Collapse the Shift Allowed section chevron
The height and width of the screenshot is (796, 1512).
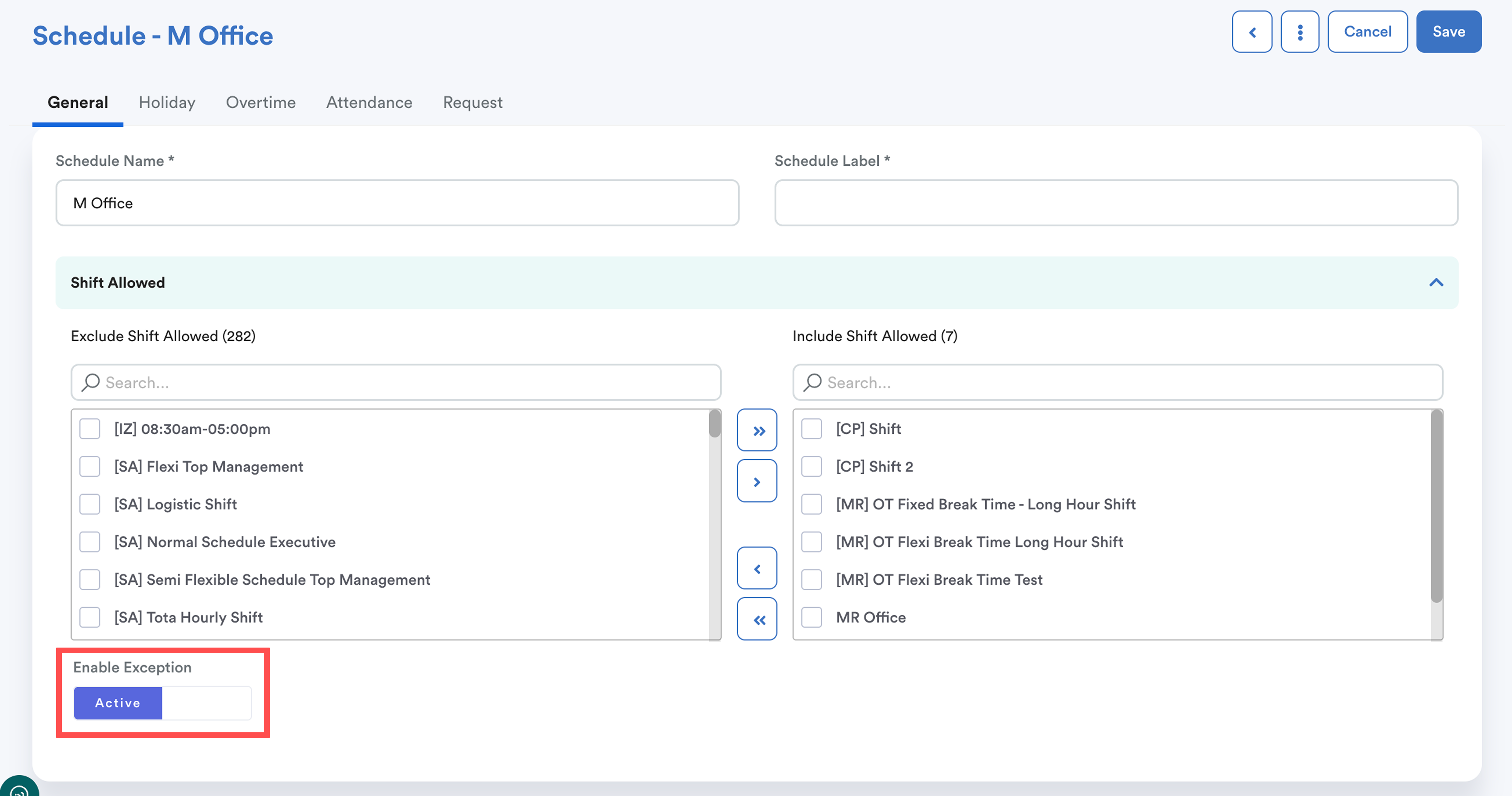tap(1436, 283)
